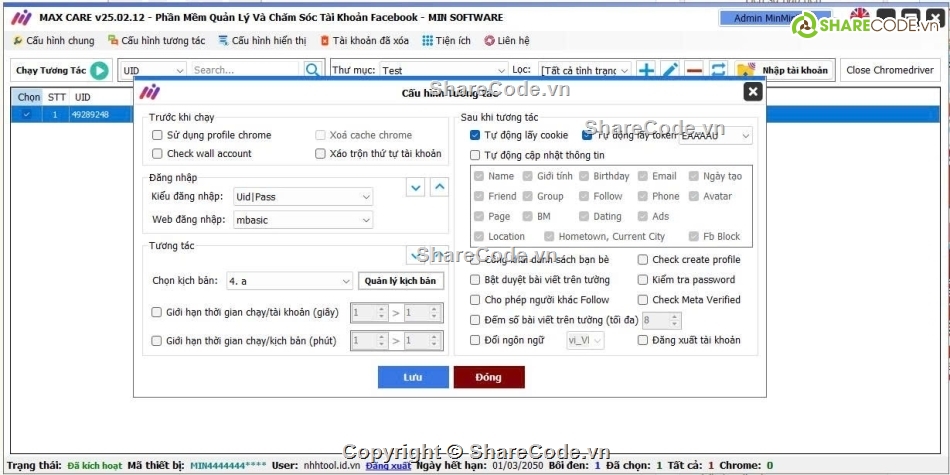
Task: Tick Giới hạn thời gian chạy/tài khoản checkbox
Action: click(x=156, y=313)
